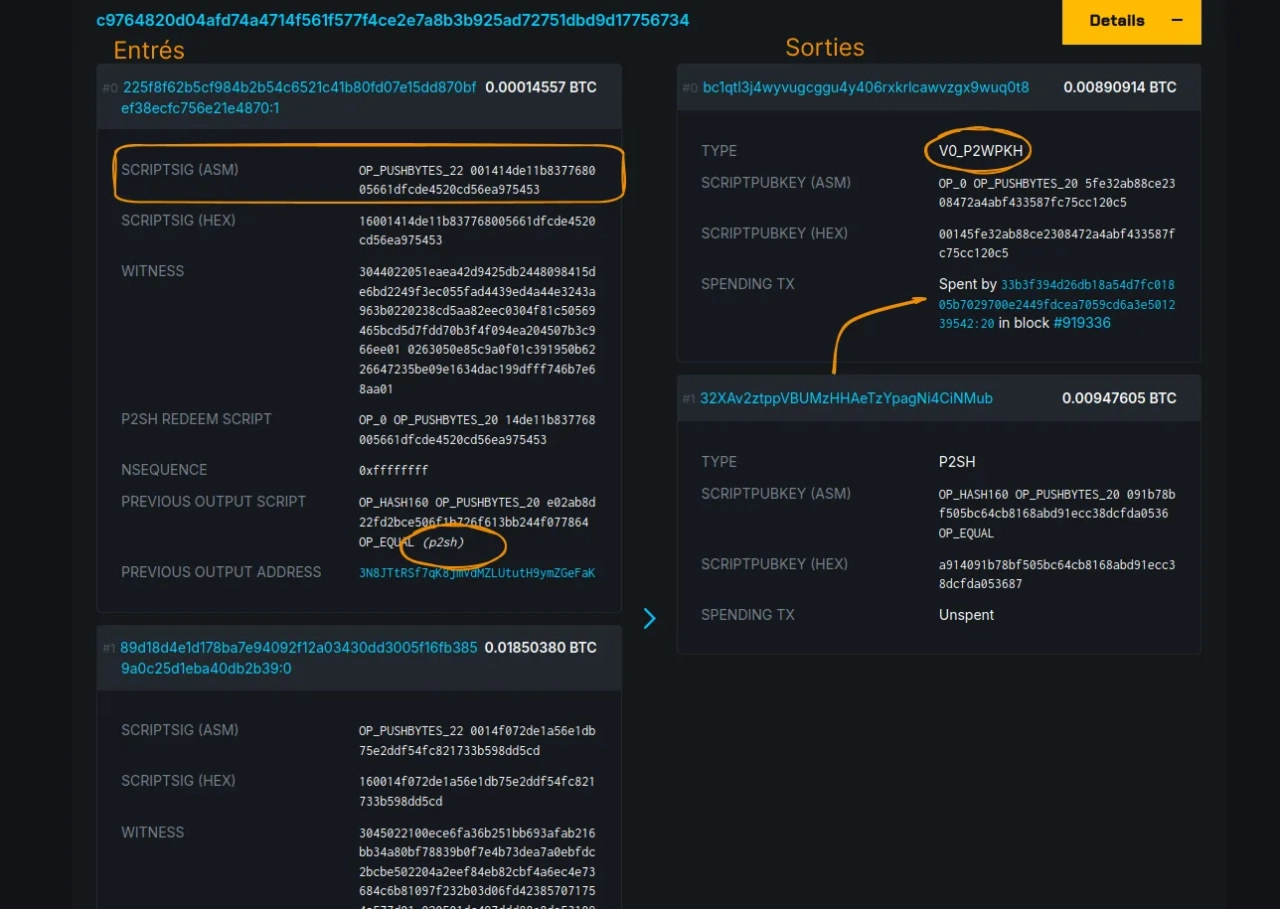Open output address 32XAv2ztpp link
The width and height of the screenshot is (1280, 909).
tap(846, 398)
